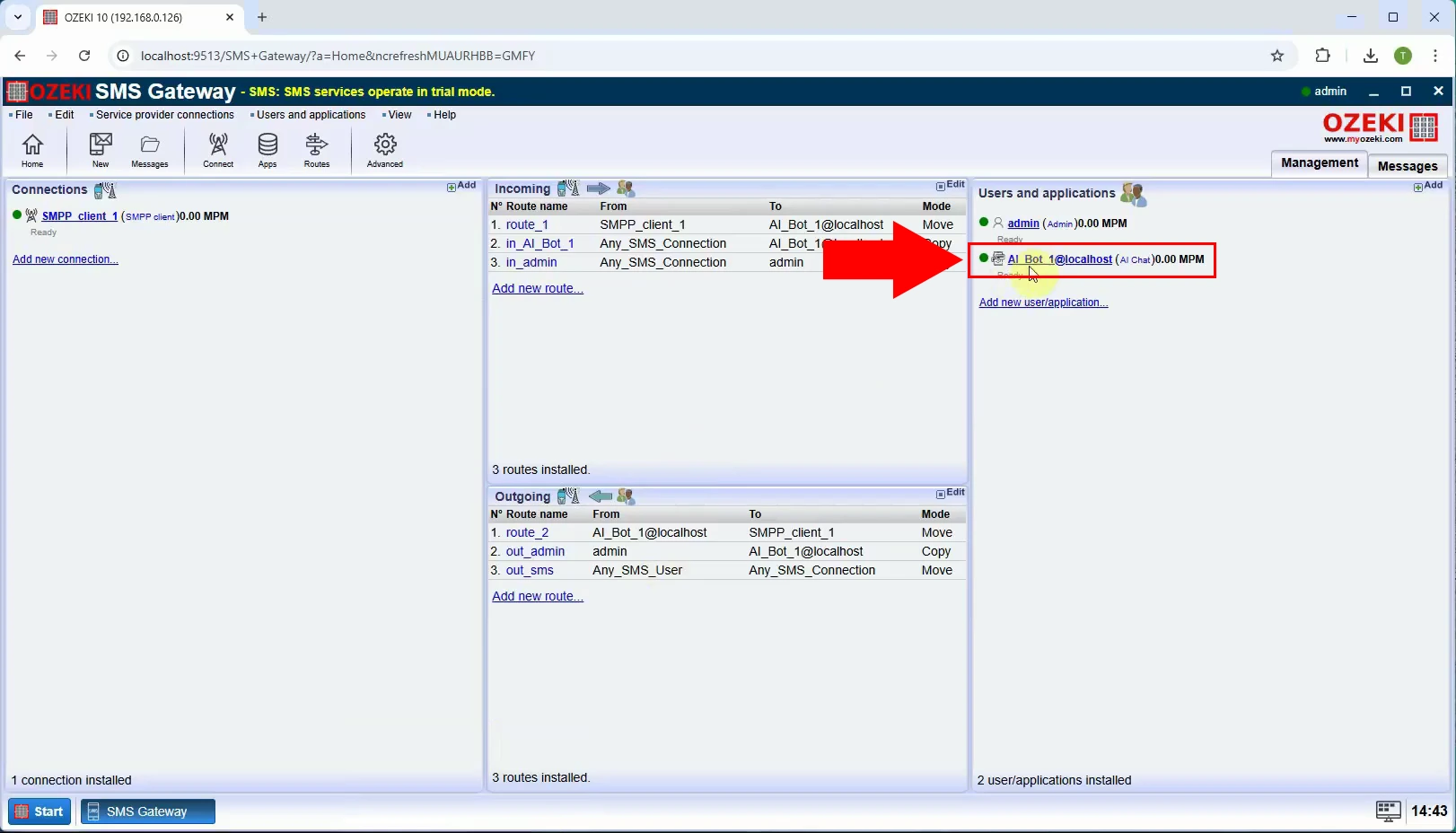The height and width of the screenshot is (833, 1456).
Task: Compose a New message from toolbar
Action: click(x=101, y=150)
